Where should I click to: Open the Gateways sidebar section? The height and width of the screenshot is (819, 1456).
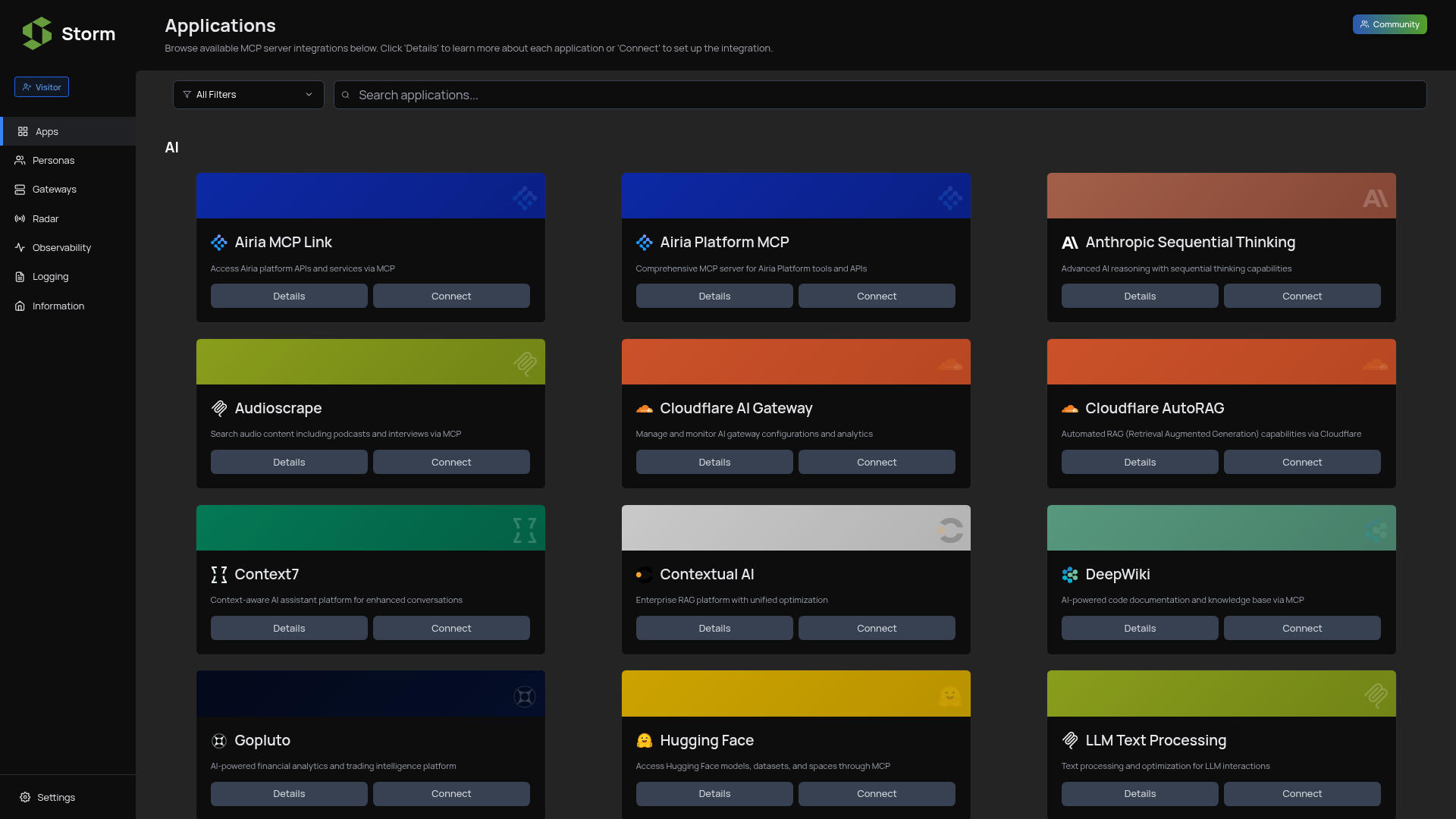click(x=54, y=190)
